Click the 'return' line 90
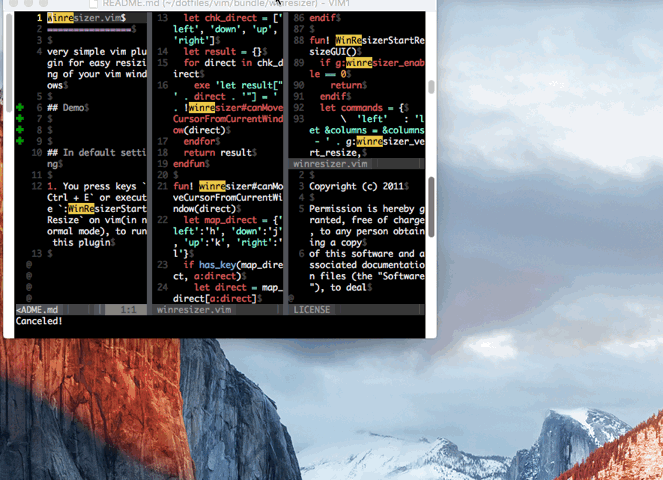 (348, 85)
